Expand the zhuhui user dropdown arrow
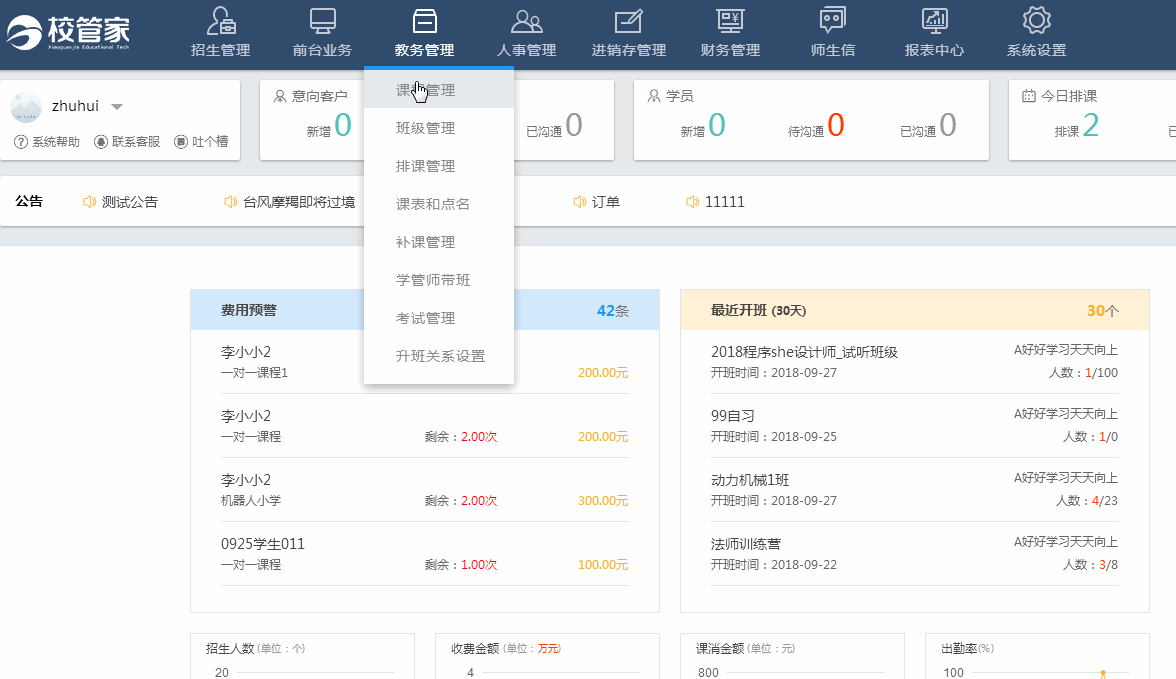 coord(117,107)
